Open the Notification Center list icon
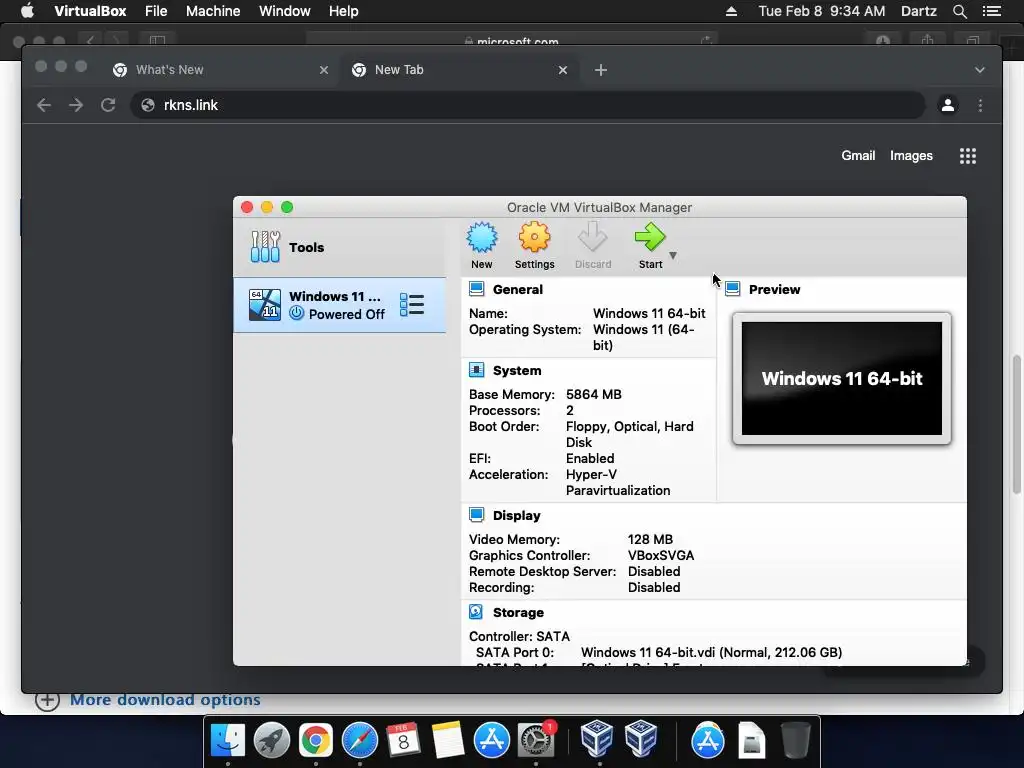 coord(991,11)
